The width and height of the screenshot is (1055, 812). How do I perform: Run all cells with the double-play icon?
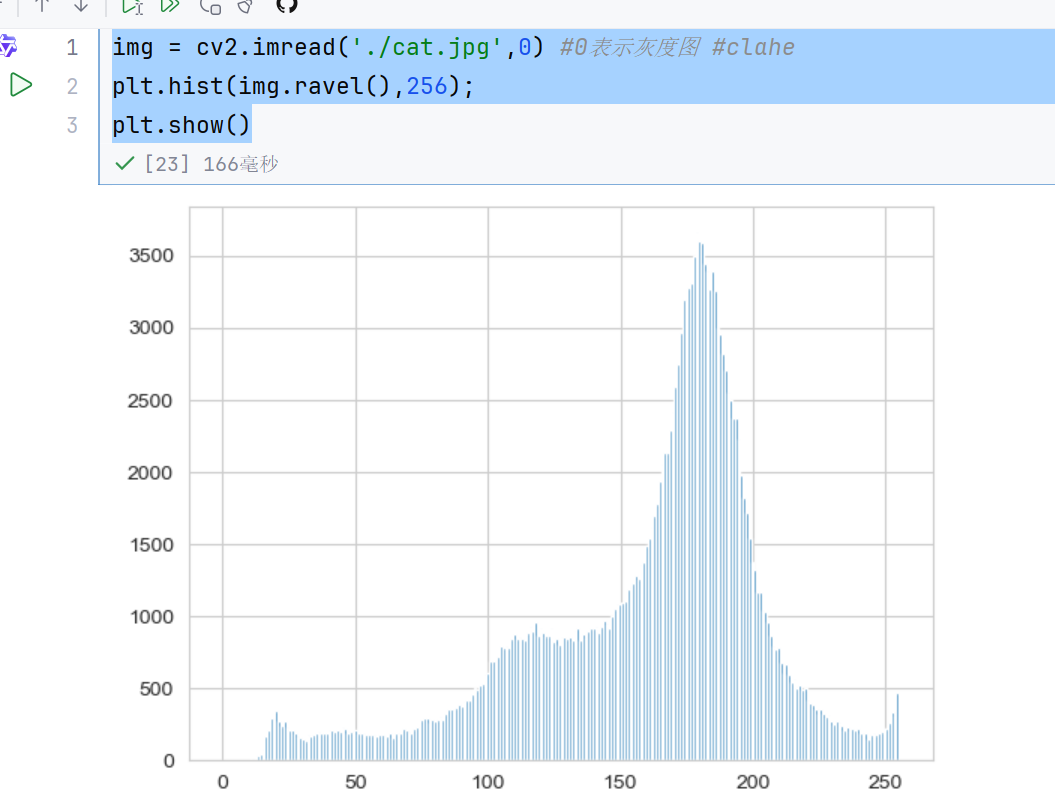tap(170, 5)
